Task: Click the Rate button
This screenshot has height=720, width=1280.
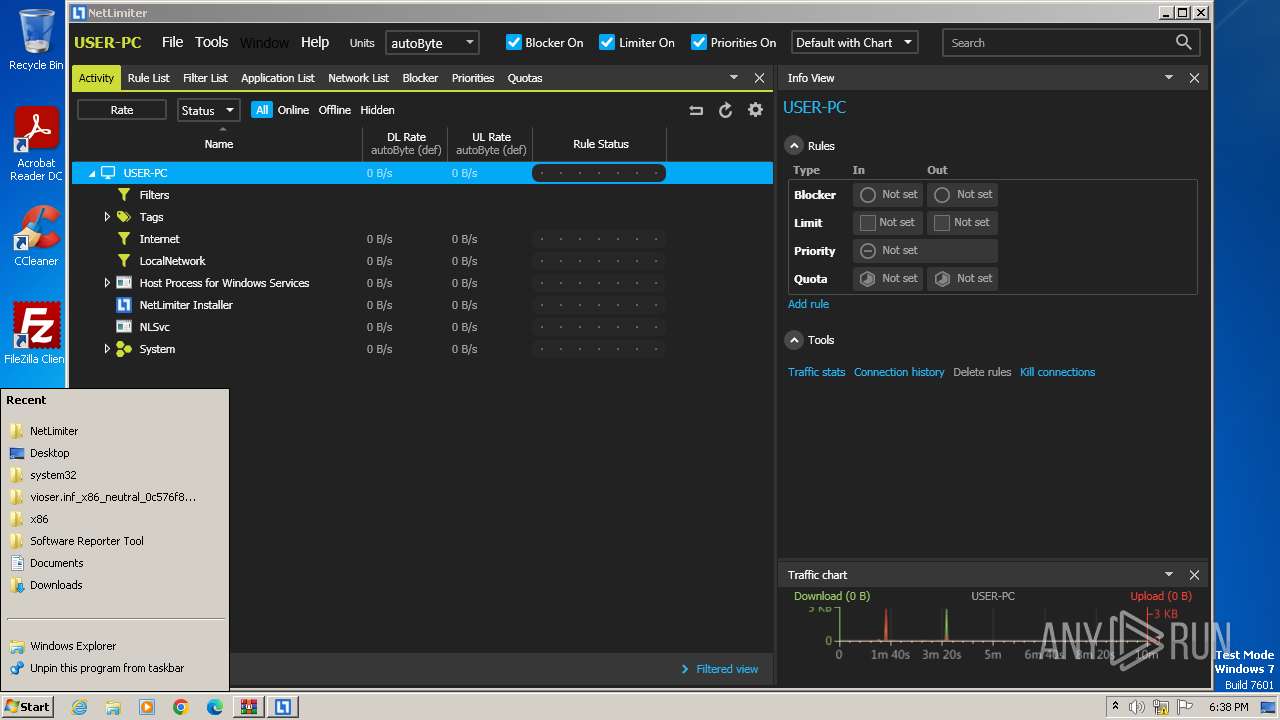Action: (x=122, y=110)
